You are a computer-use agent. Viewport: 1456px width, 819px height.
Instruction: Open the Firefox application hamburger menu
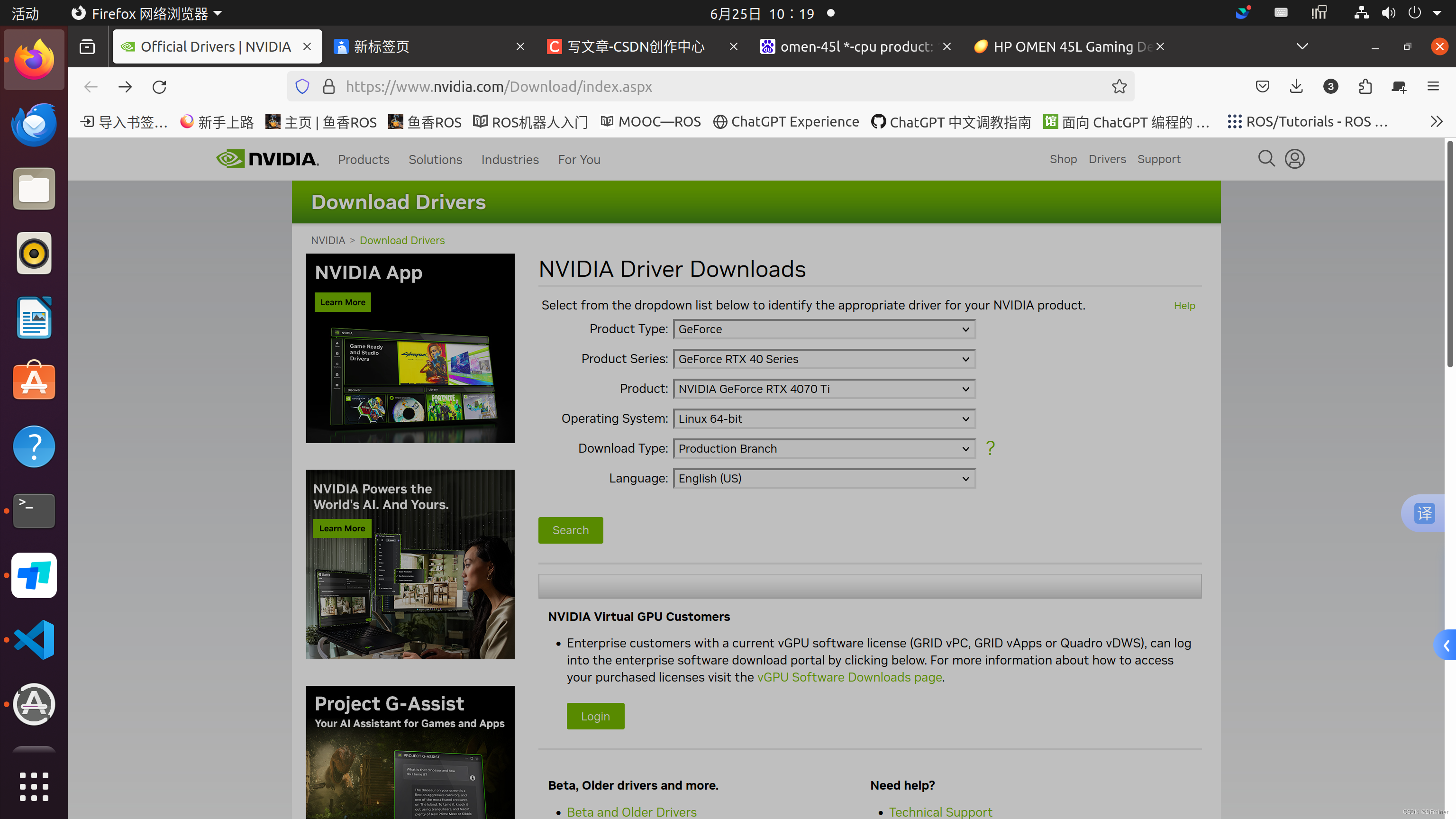click(1434, 86)
